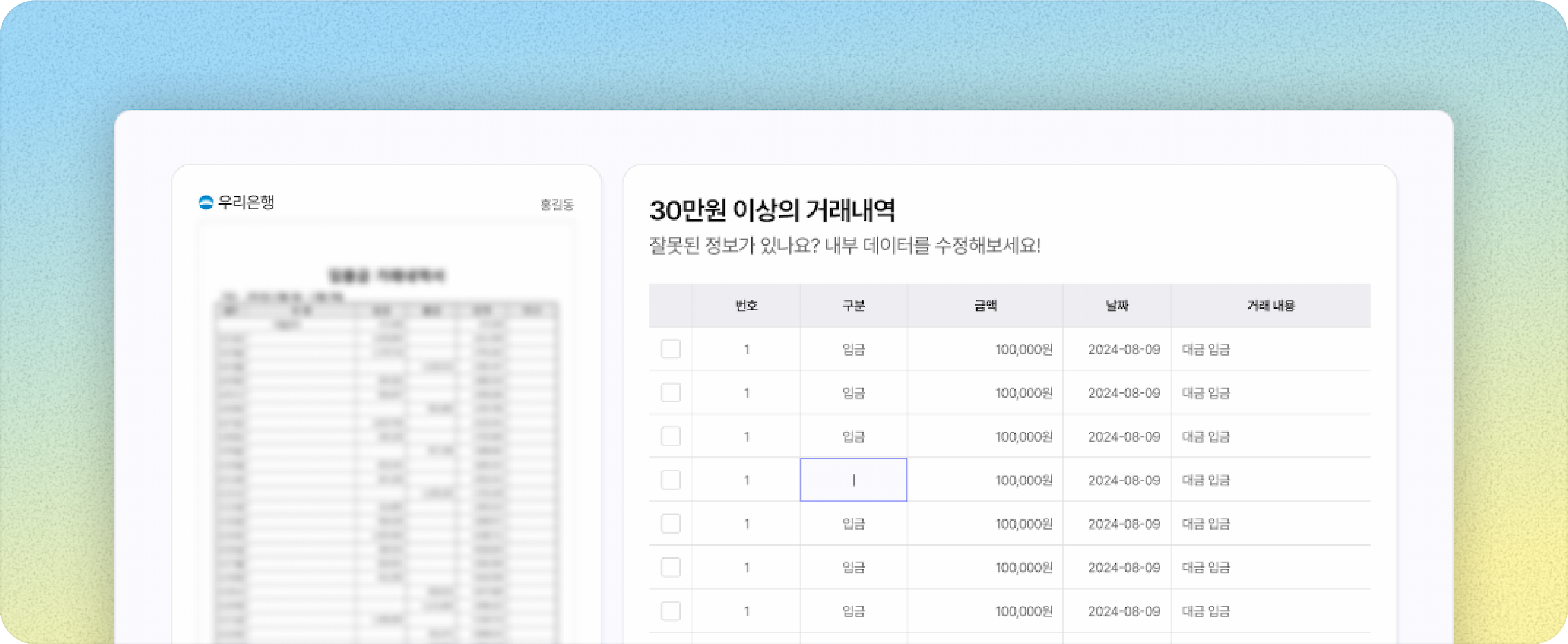Click 대금 입금 in the first row

point(1206,349)
